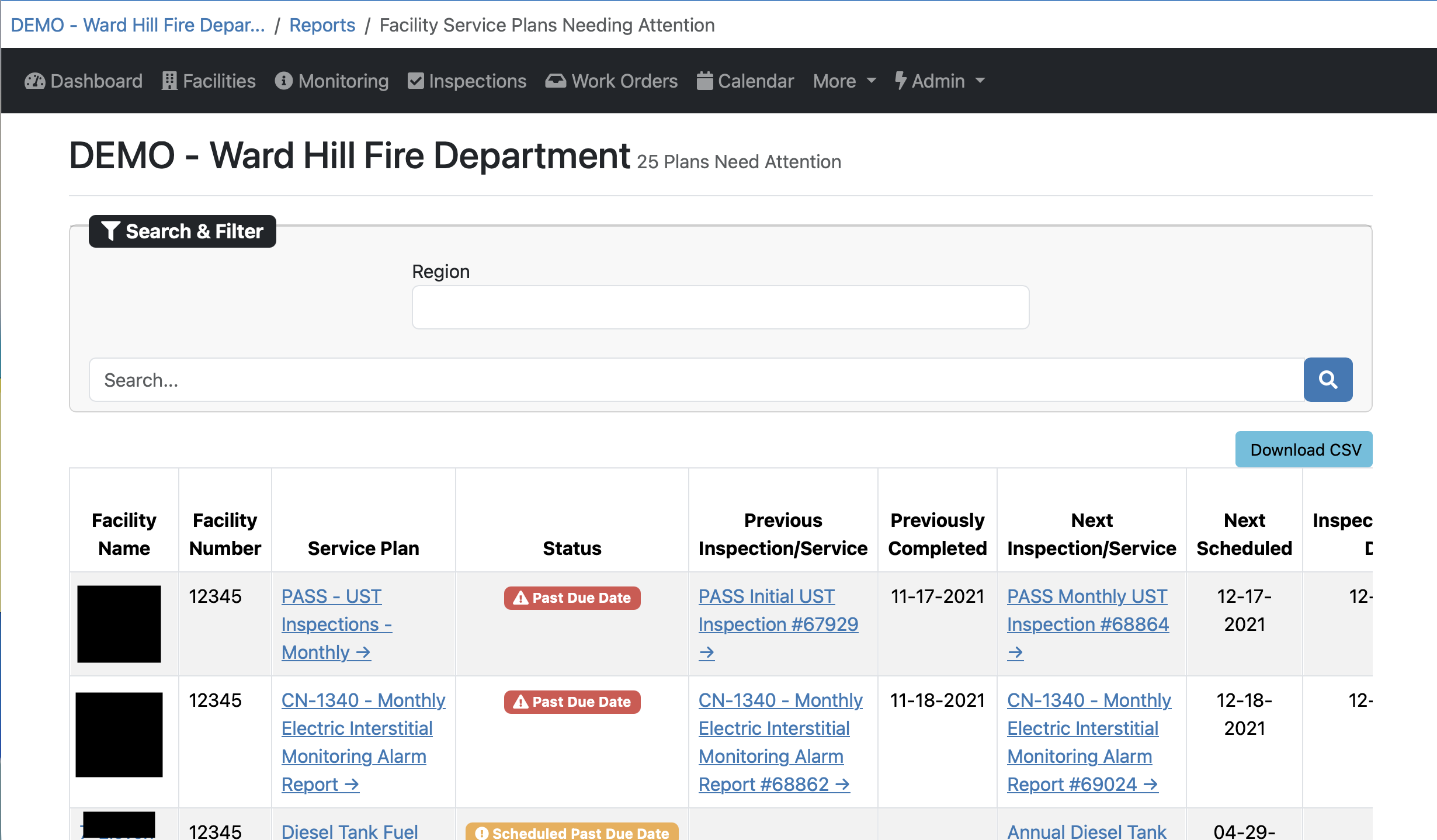Click the Work Orders inbox icon

[556, 81]
